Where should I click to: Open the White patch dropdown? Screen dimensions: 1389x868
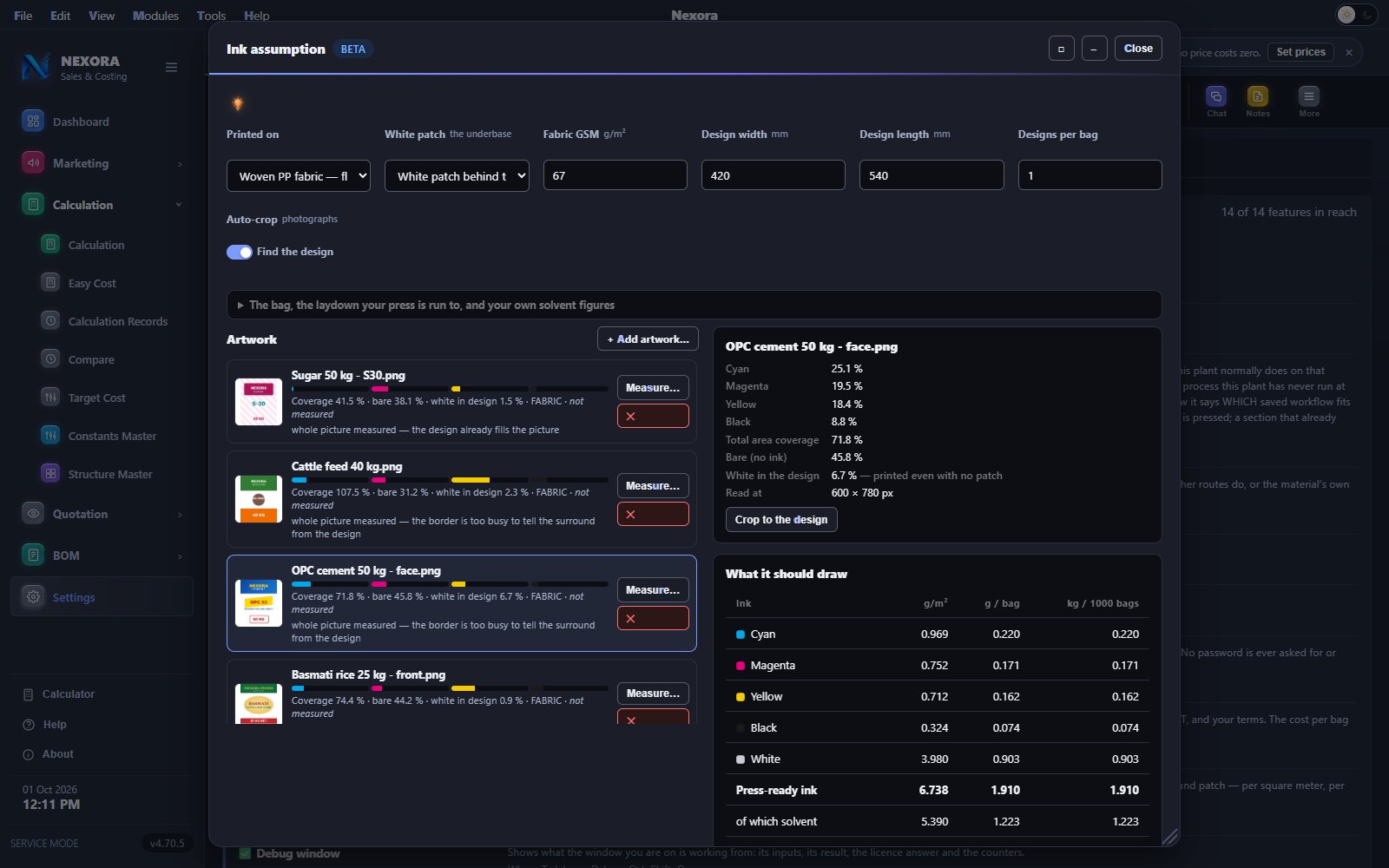coord(457,176)
